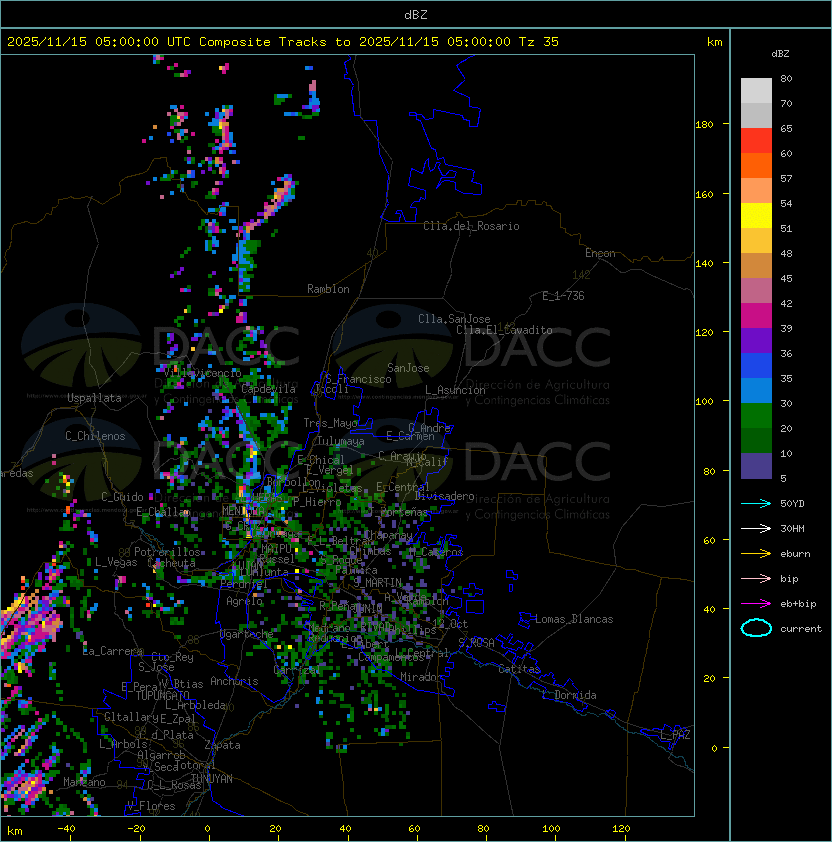832x842 pixels.
Task: Click the 'eb+bip' legend label
Action: (798, 604)
